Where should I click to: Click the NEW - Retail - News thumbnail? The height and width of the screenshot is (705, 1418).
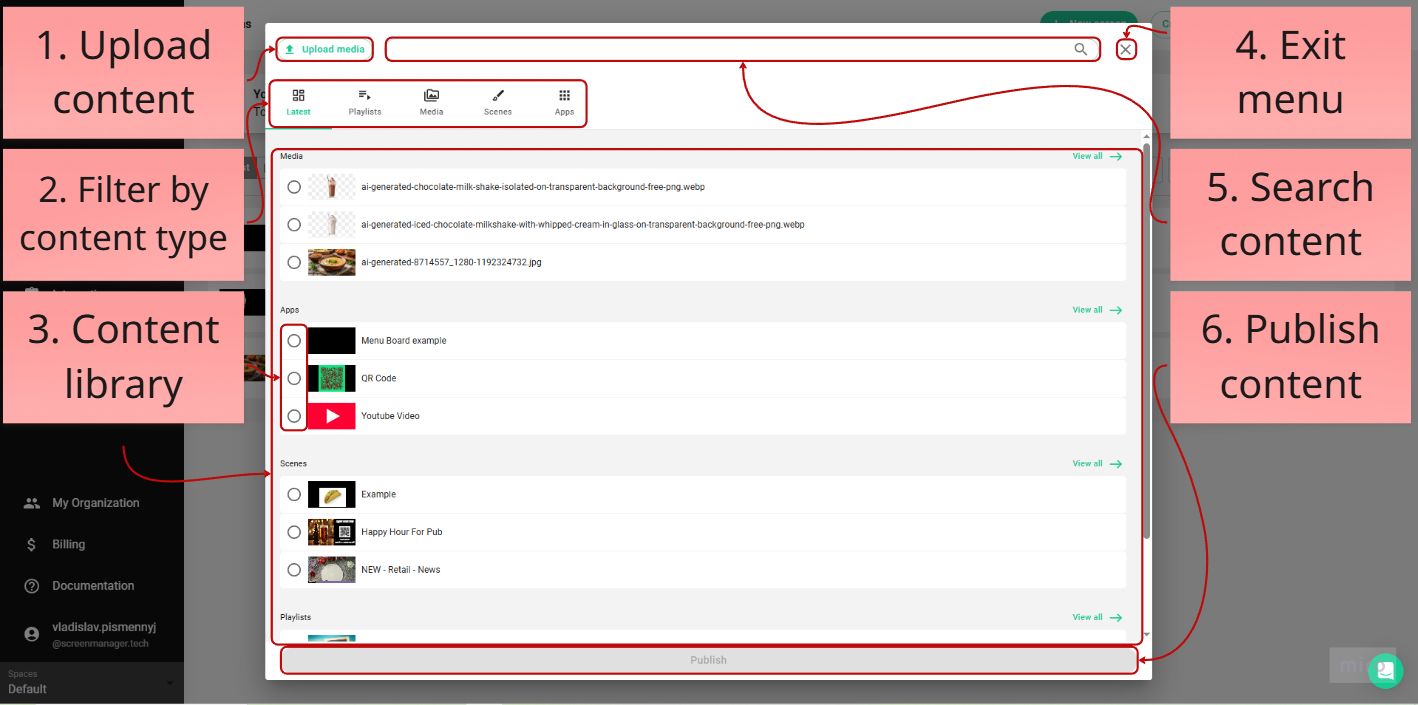(332, 570)
